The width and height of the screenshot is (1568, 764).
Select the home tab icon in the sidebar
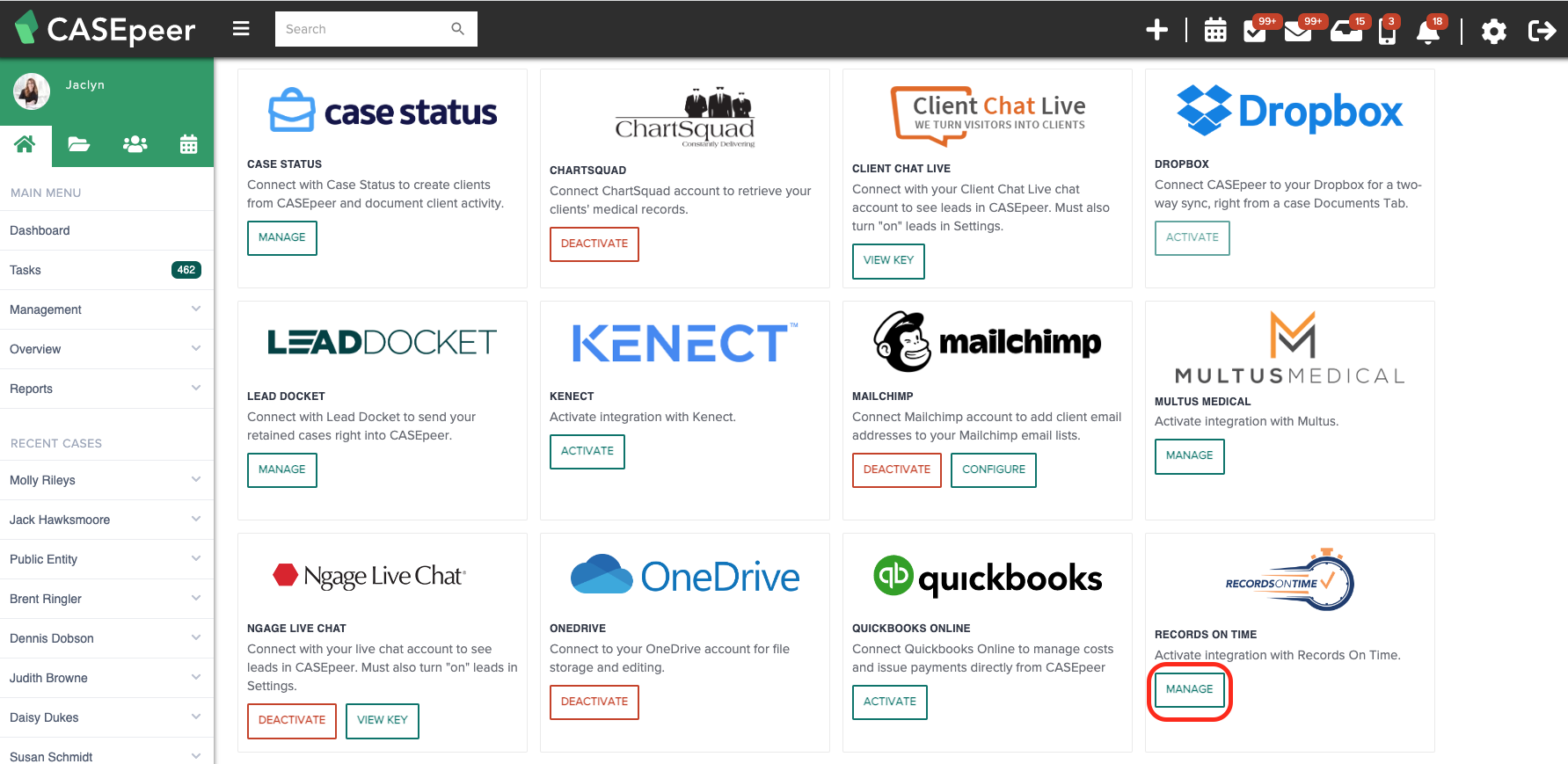click(25, 144)
